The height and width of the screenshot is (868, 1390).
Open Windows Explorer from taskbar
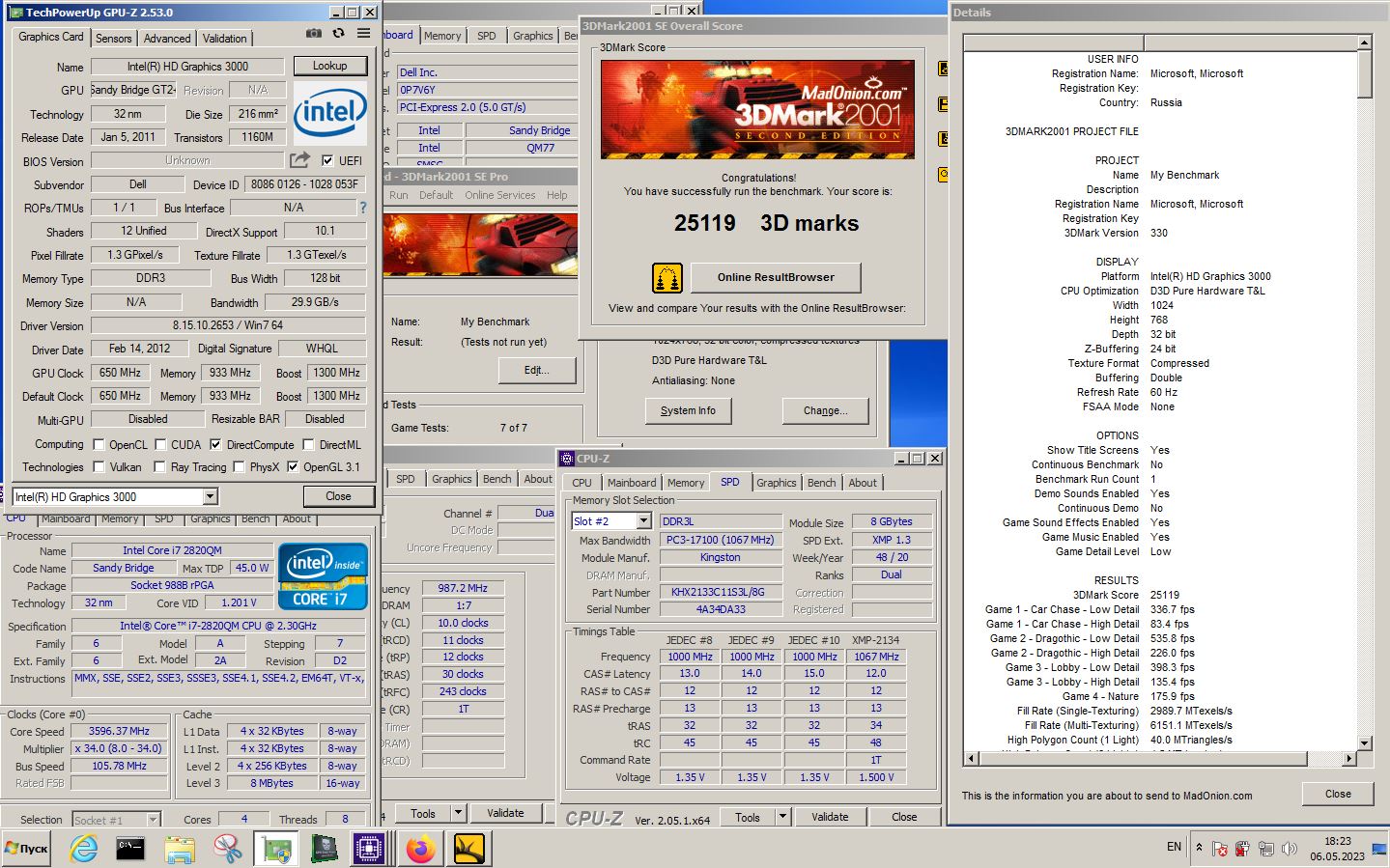click(179, 849)
